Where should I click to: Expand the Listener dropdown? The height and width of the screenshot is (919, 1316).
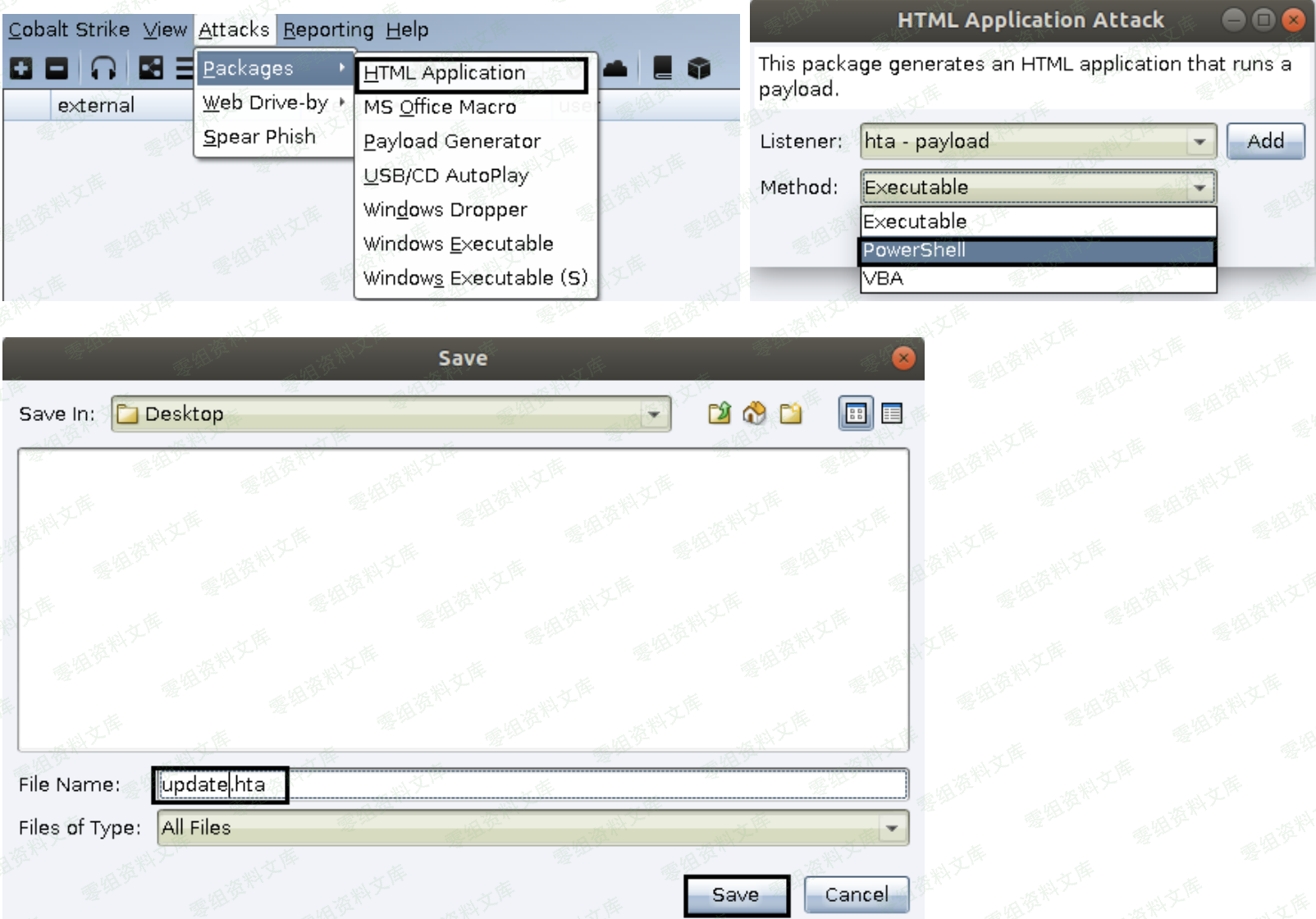click(1199, 142)
